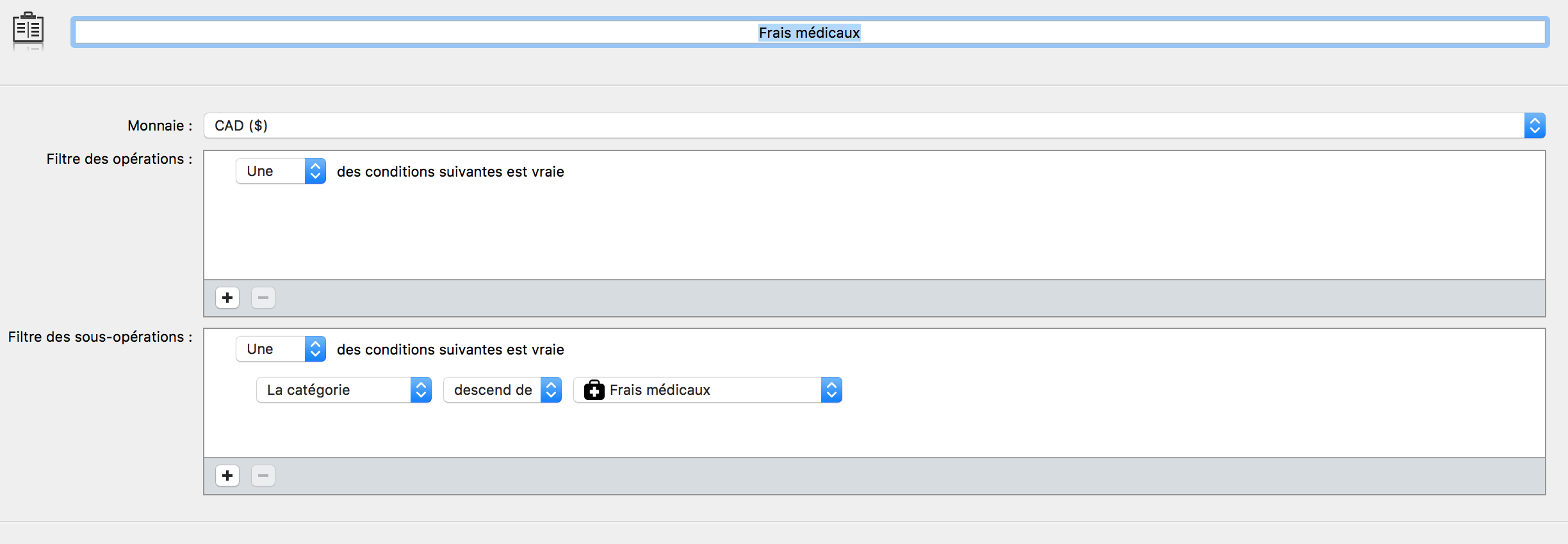Click the Monnaie dropdown blue arrow stepper

click(1535, 125)
